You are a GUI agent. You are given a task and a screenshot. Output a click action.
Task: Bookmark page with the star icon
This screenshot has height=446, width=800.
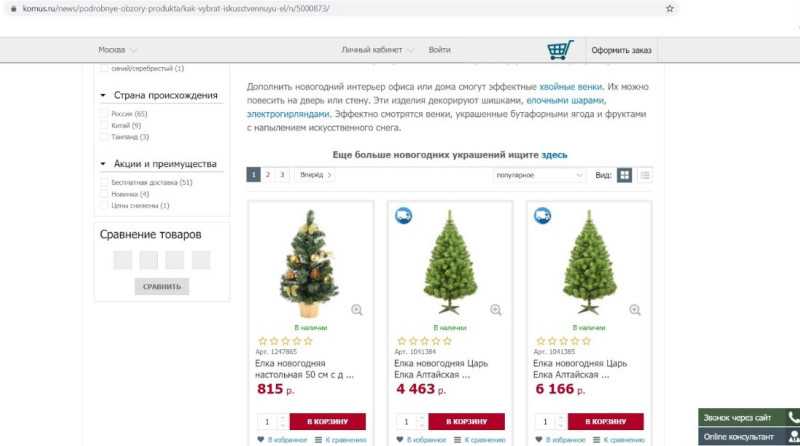click(x=670, y=9)
